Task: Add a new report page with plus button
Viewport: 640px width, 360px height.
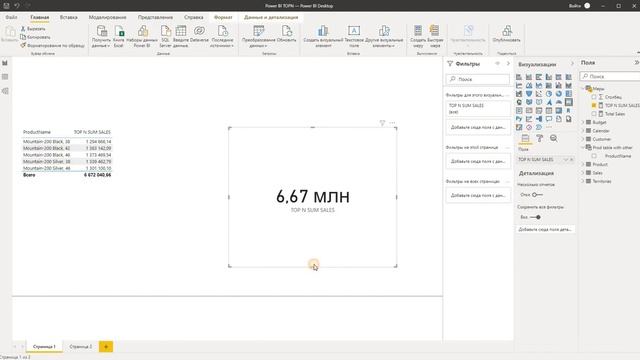Action: [106, 347]
